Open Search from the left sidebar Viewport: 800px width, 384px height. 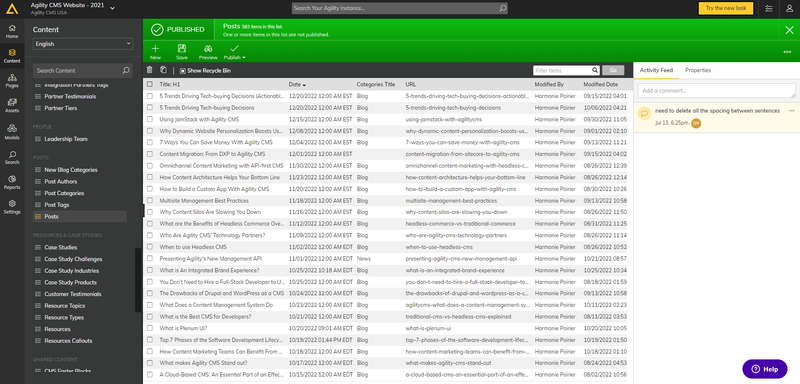click(x=12, y=157)
